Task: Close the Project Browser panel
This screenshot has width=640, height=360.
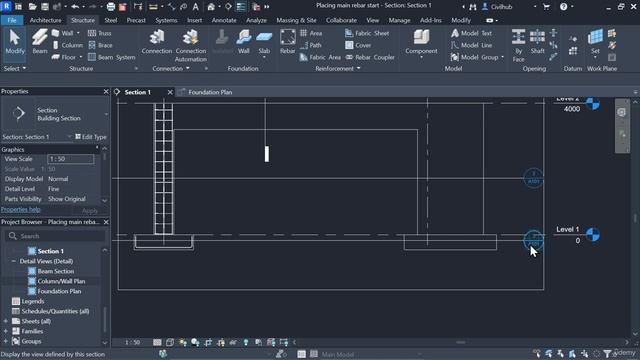Action: [106, 222]
